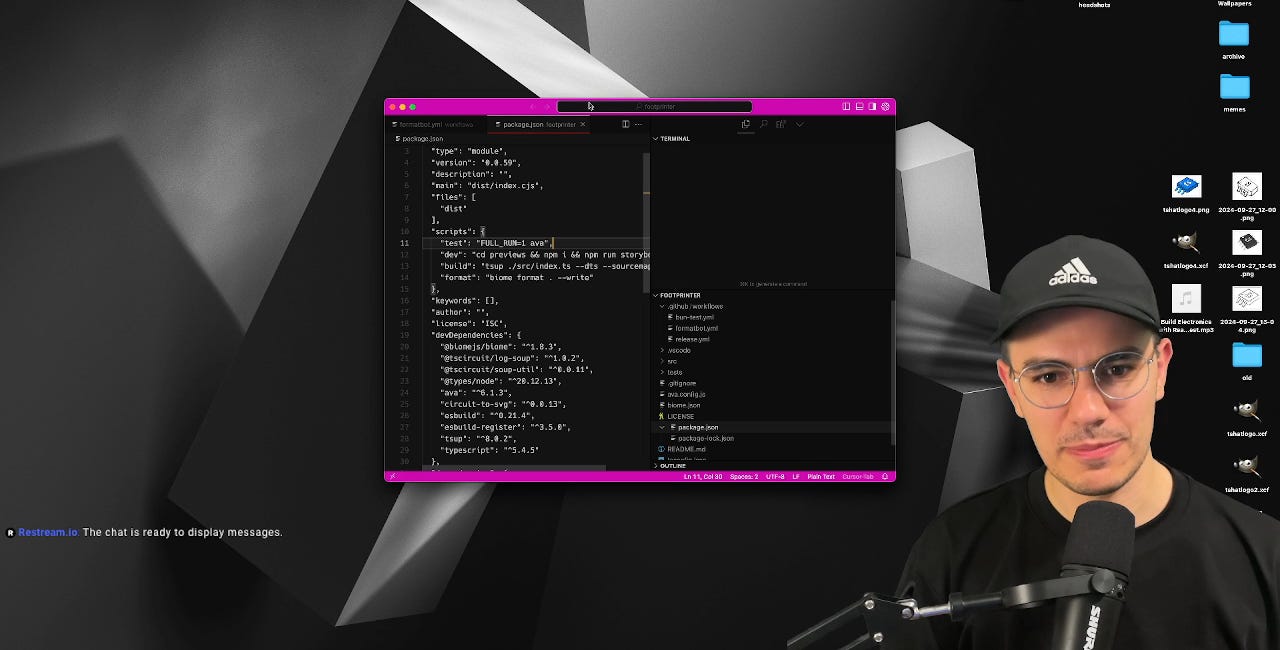The width and height of the screenshot is (1280, 650).
Task: Select the memes folder on desktop
Action: pyautogui.click(x=1234, y=93)
